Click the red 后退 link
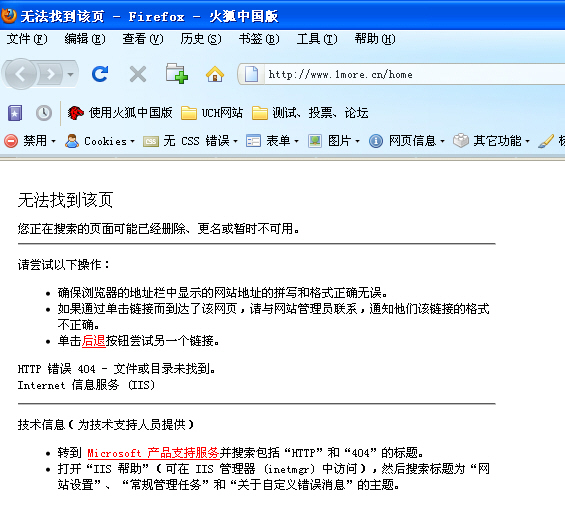Image resolution: width=565 pixels, height=527 pixels. point(93,341)
